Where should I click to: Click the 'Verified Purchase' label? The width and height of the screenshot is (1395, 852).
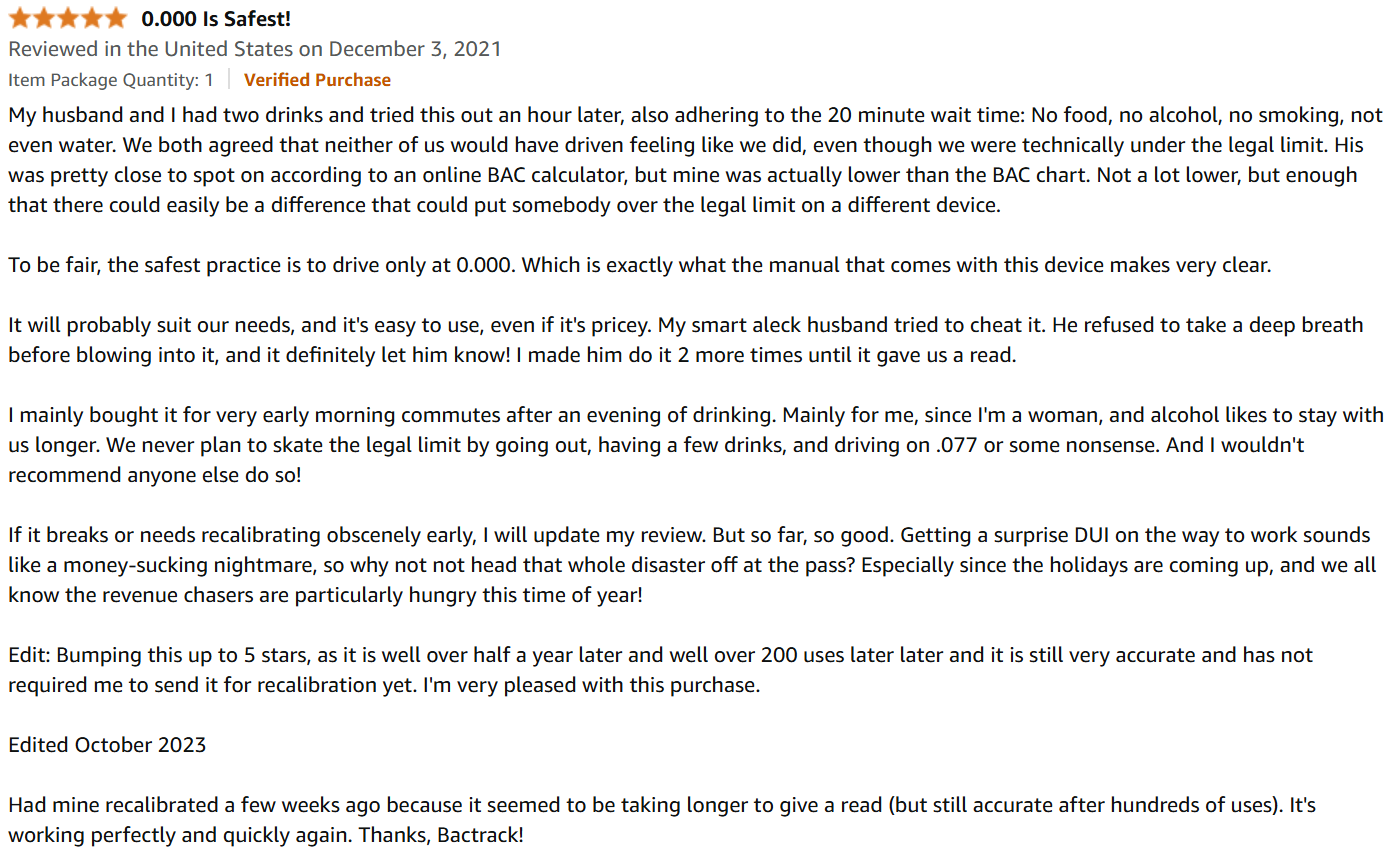[317, 80]
